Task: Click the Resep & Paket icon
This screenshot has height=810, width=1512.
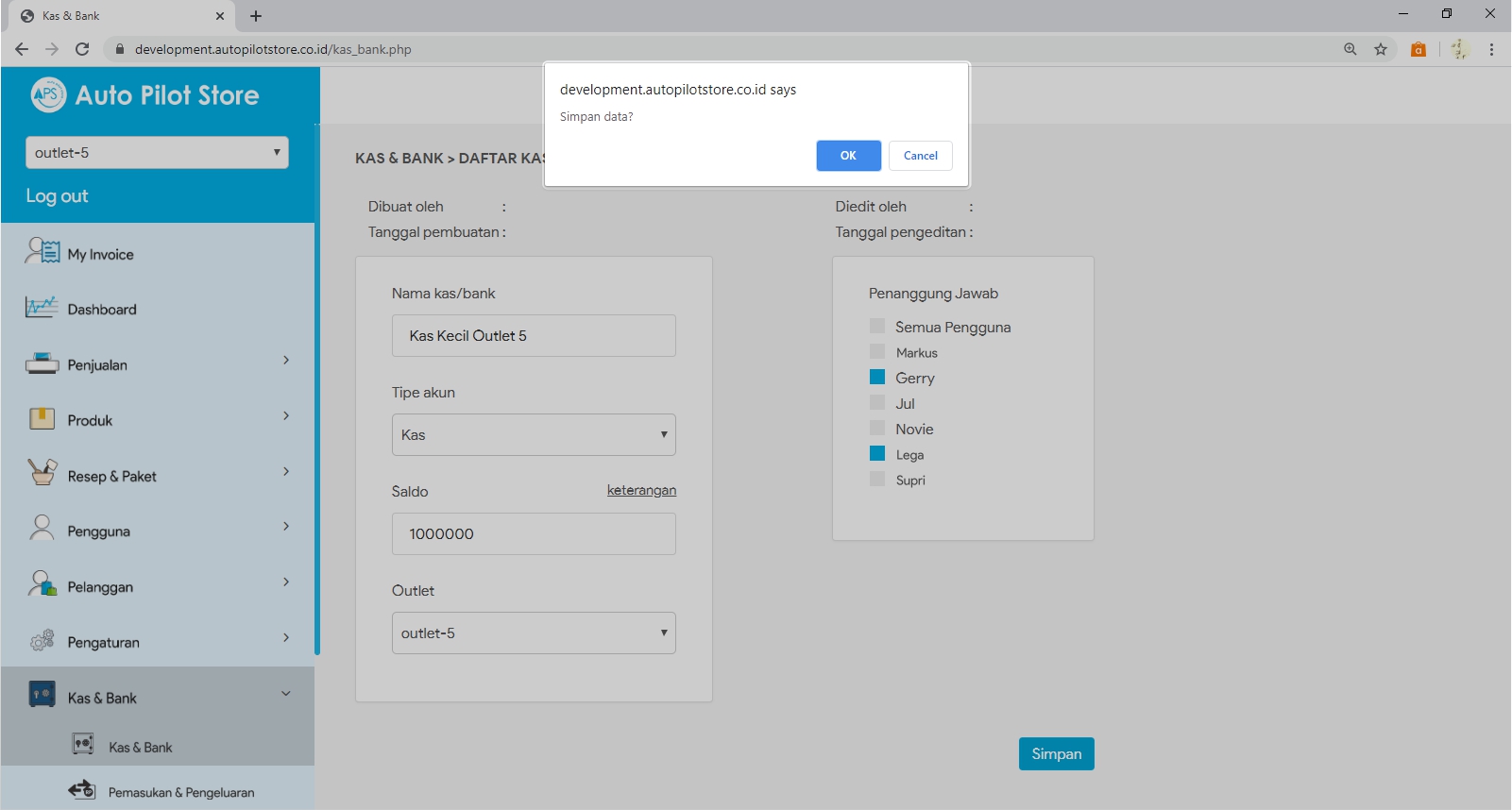Action: tap(42, 473)
